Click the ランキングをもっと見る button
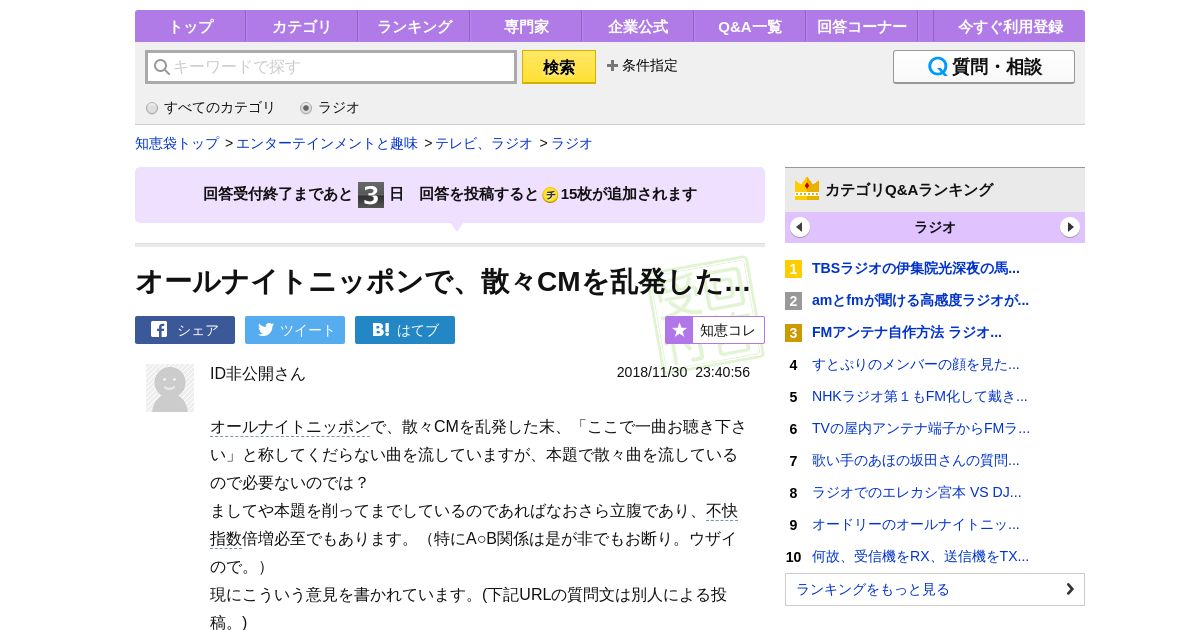This screenshot has height=630, width=1200. 935,589
